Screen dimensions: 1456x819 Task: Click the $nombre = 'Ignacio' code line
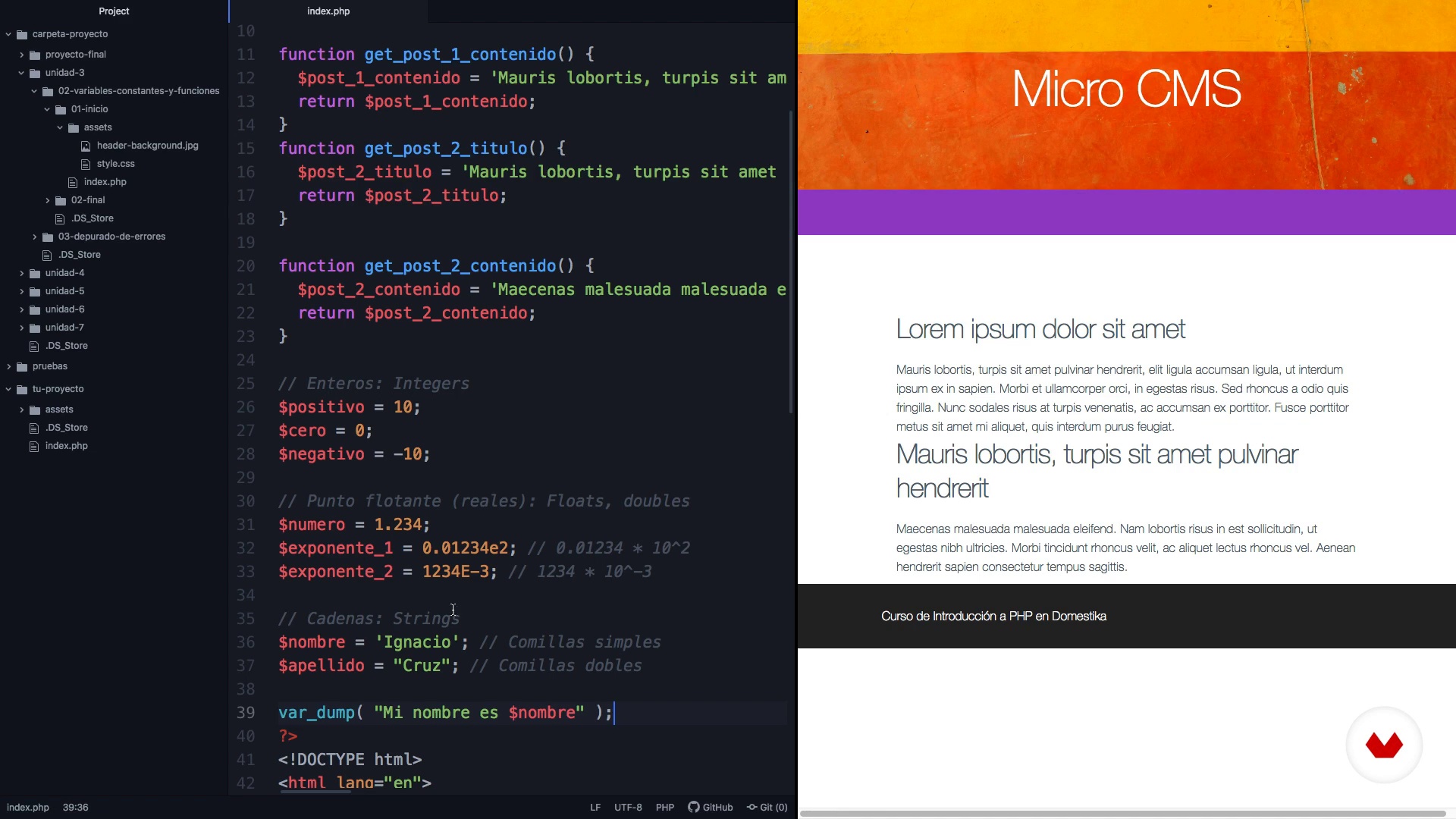click(x=469, y=642)
